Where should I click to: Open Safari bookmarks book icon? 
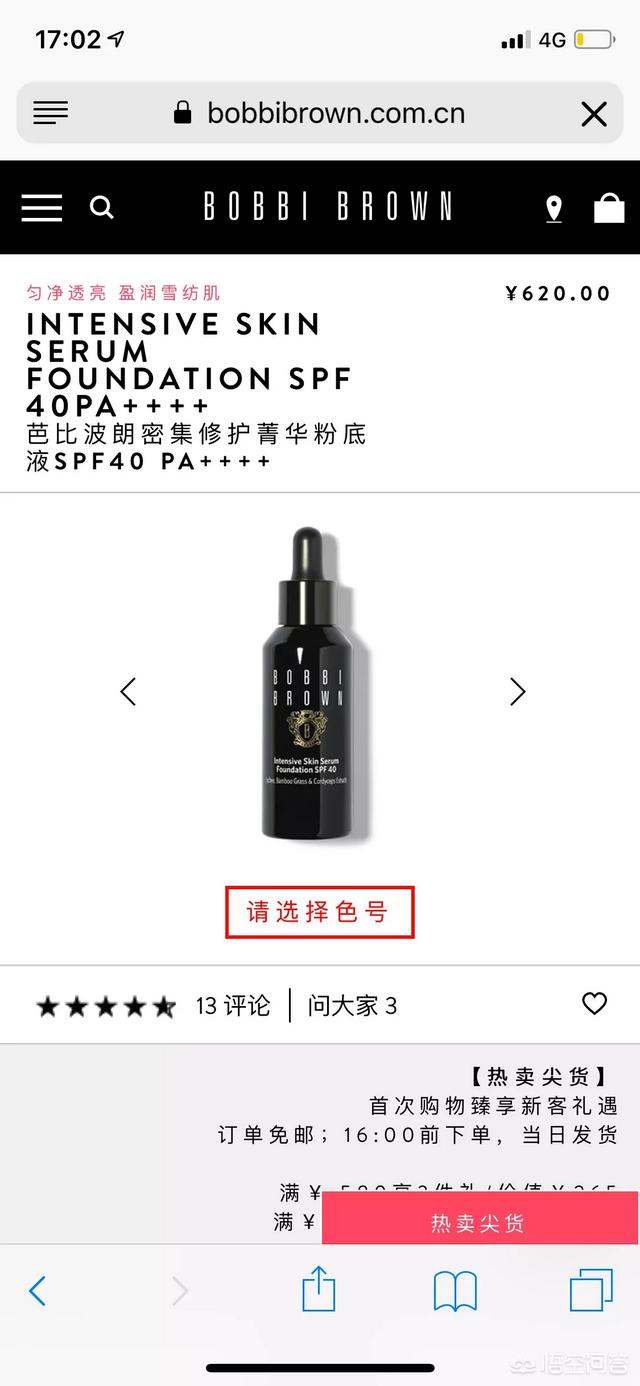455,1291
